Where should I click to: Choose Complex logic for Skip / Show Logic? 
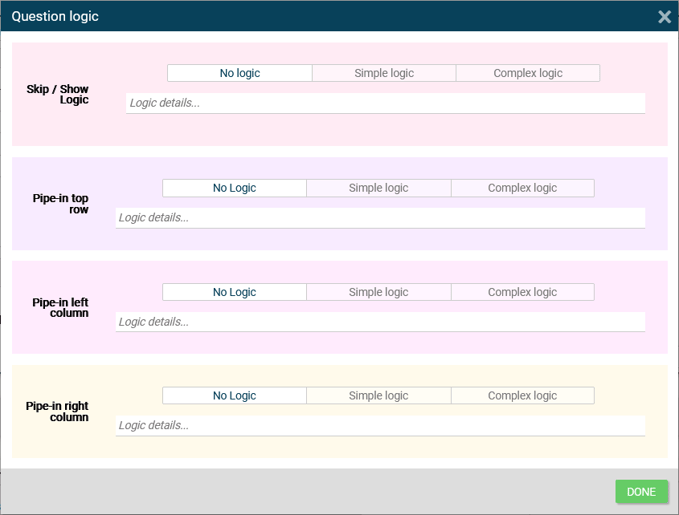[x=528, y=73]
